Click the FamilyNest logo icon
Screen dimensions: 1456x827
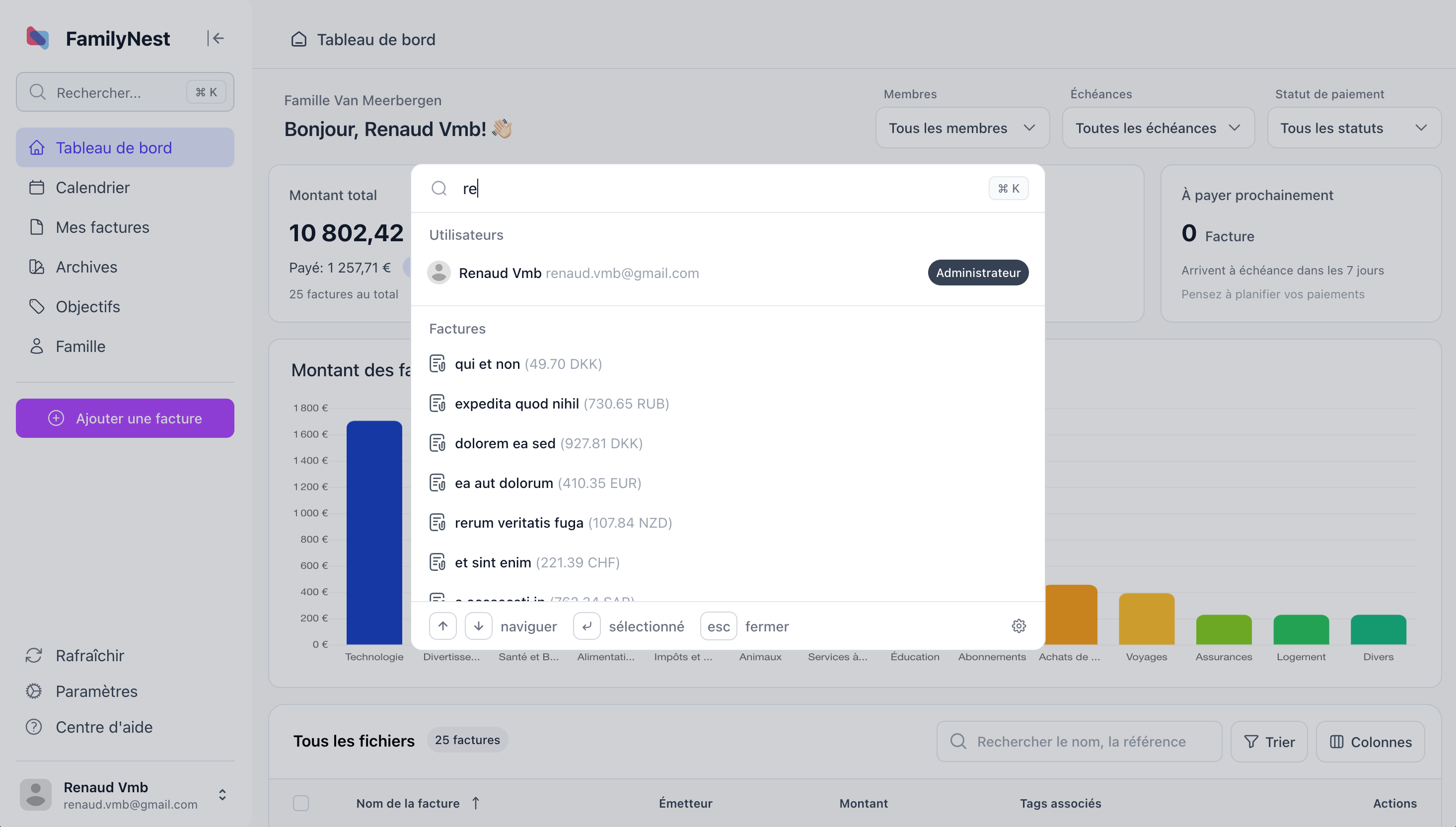38,38
